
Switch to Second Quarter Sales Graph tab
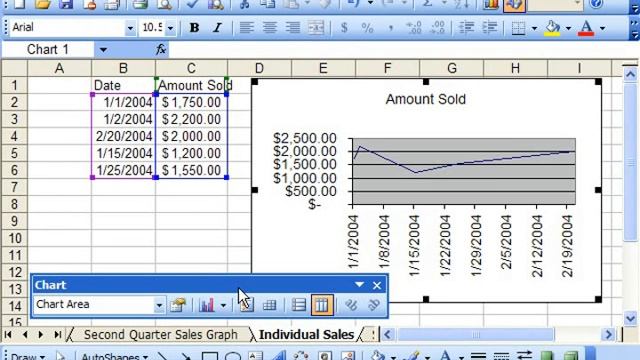(x=160, y=335)
